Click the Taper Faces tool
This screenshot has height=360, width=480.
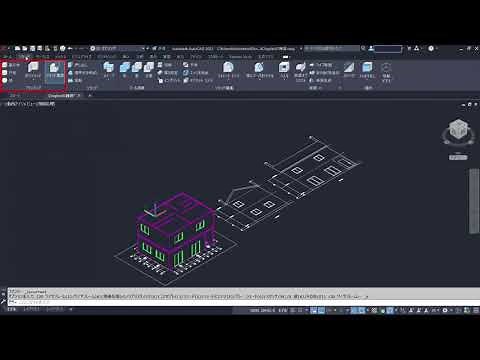coord(259,70)
